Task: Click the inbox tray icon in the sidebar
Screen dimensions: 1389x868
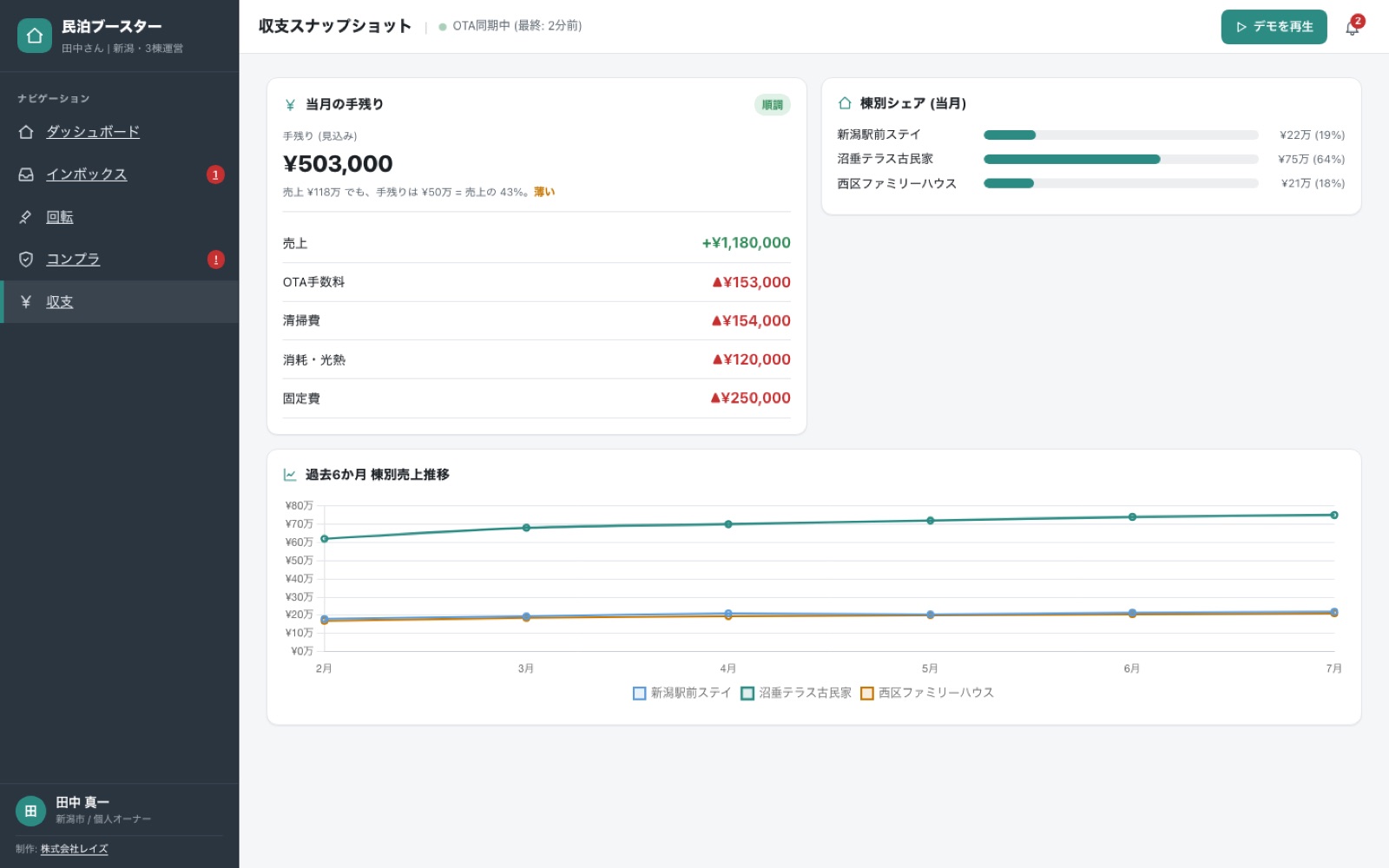Action: coord(26,174)
